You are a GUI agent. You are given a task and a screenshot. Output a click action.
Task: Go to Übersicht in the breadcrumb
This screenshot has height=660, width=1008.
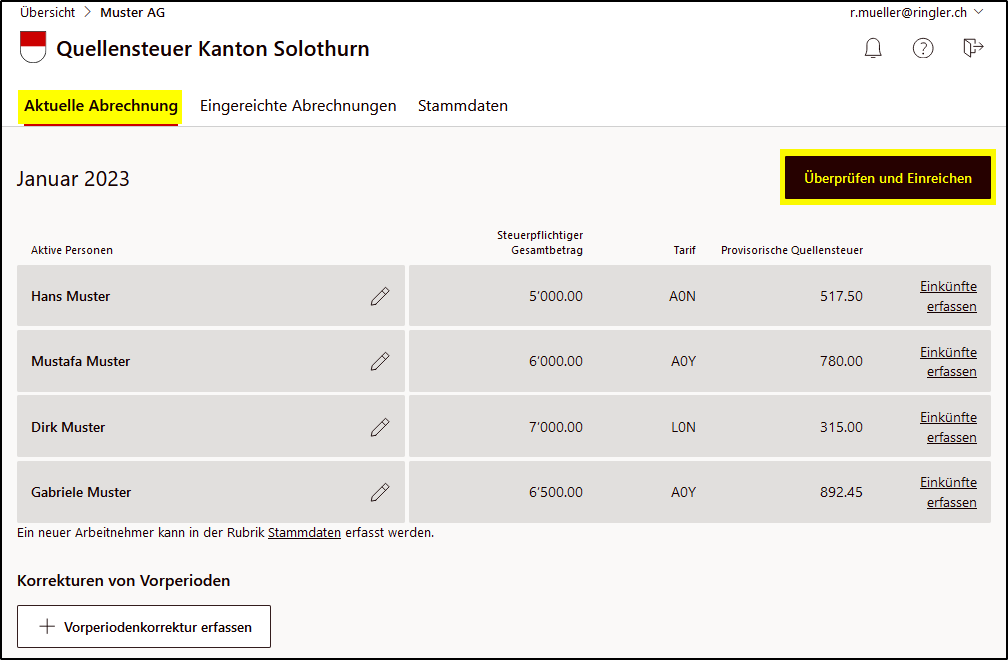click(x=48, y=12)
